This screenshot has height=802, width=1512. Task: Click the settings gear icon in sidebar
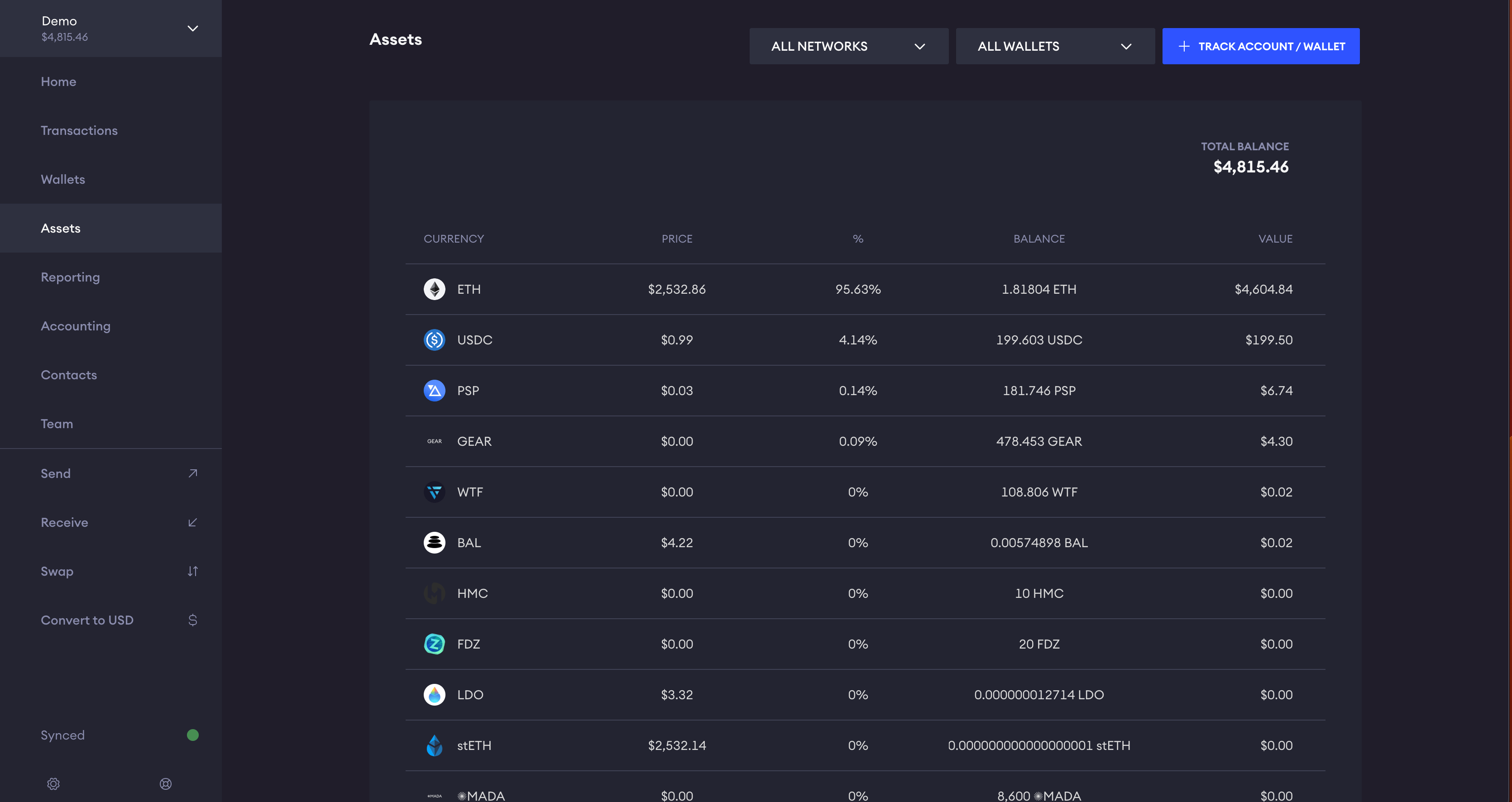[53, 784]
